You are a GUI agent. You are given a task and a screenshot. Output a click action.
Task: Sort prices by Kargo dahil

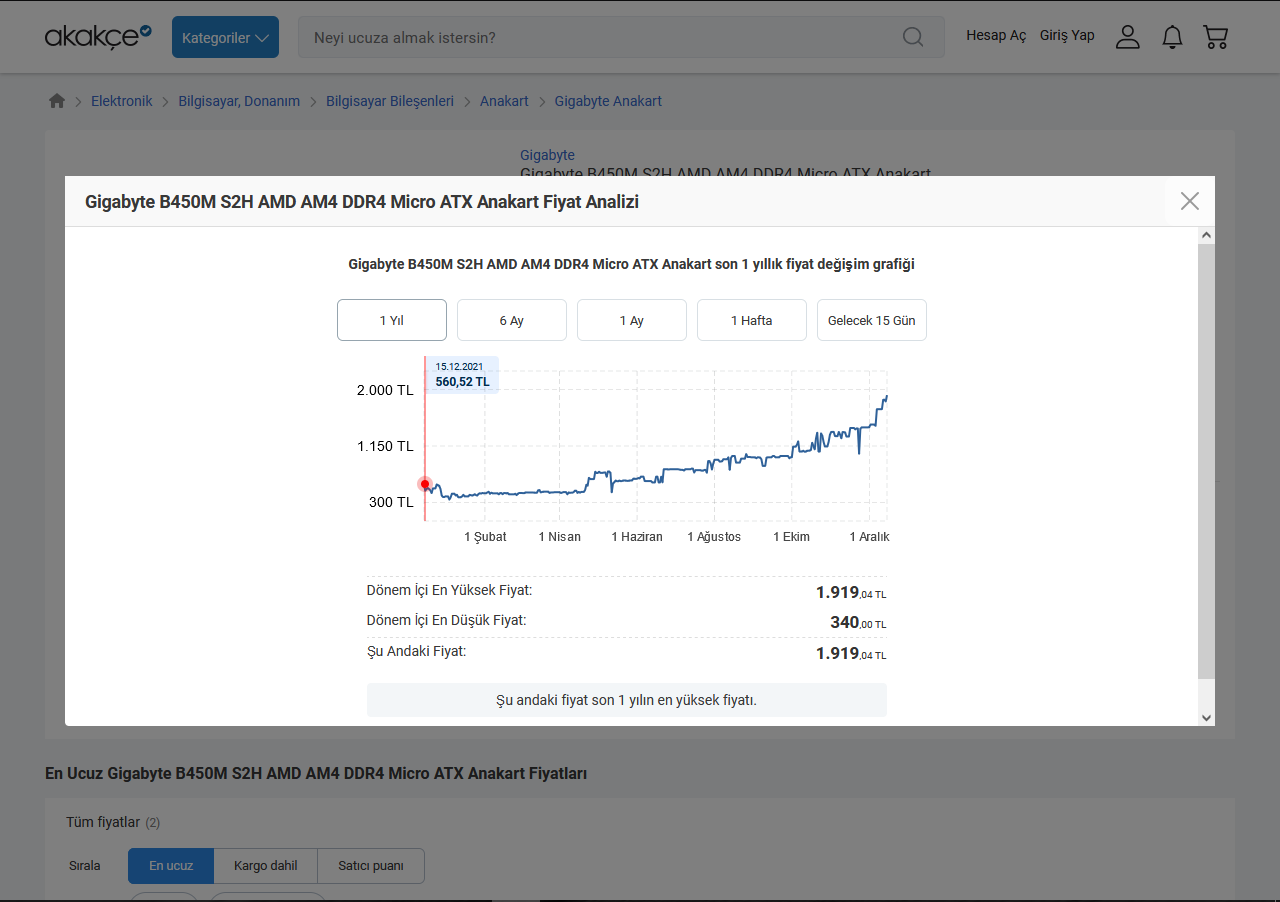[x=265, y=866]
